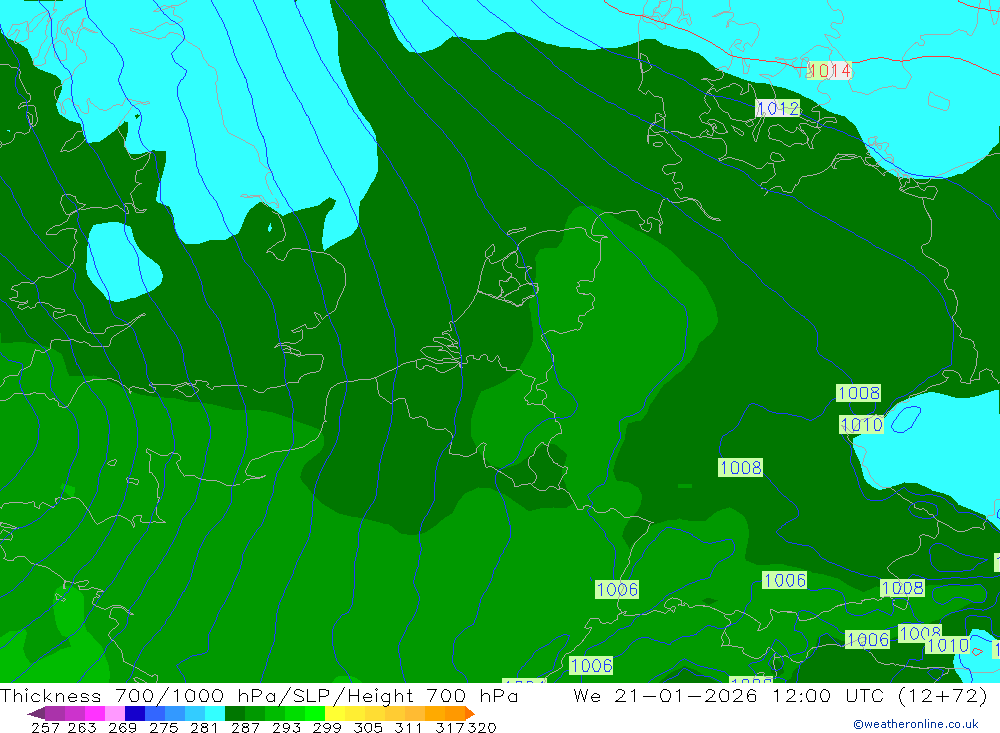Pick the cyan legend swatch
Image resolution: width=1000 pixels, height=733 pixels.
pos(215,713)
